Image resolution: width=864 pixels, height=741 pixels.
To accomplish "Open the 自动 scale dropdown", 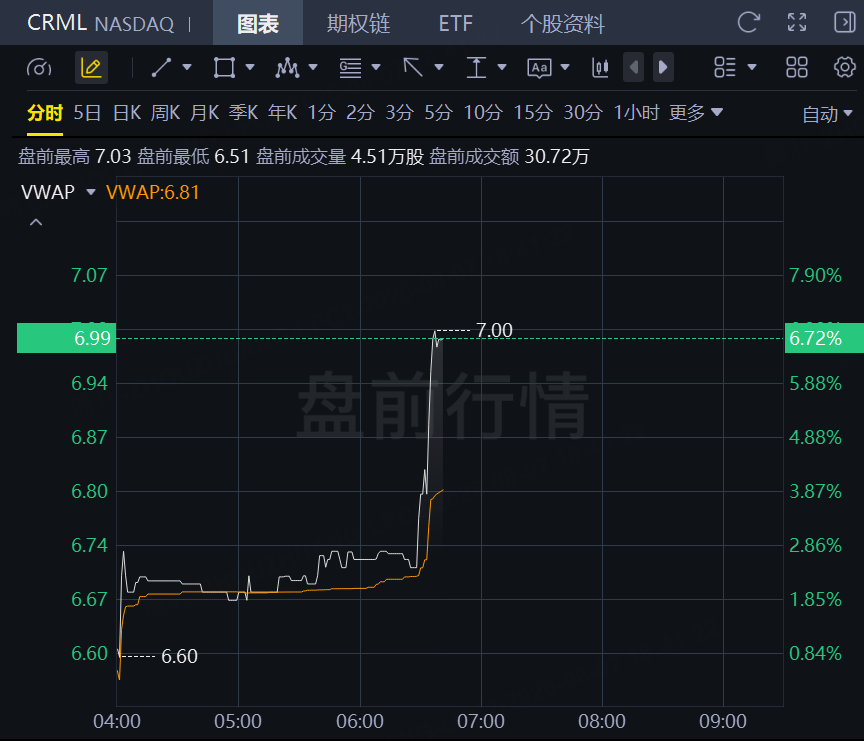I will click(x=827, y=114).
